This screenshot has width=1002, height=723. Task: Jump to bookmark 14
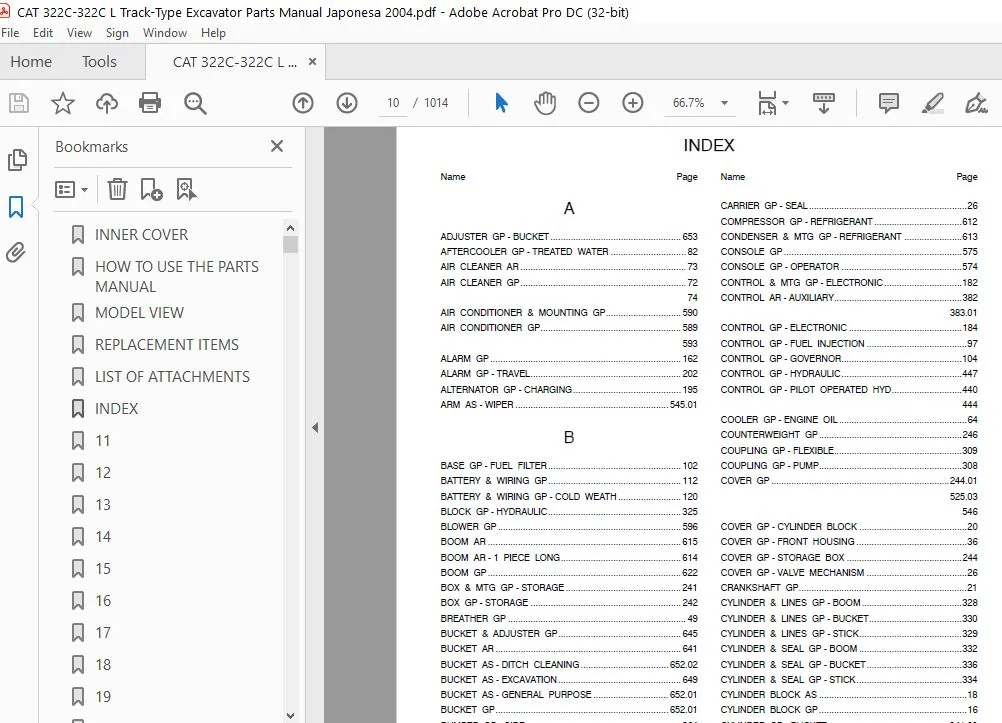point(103,536)
